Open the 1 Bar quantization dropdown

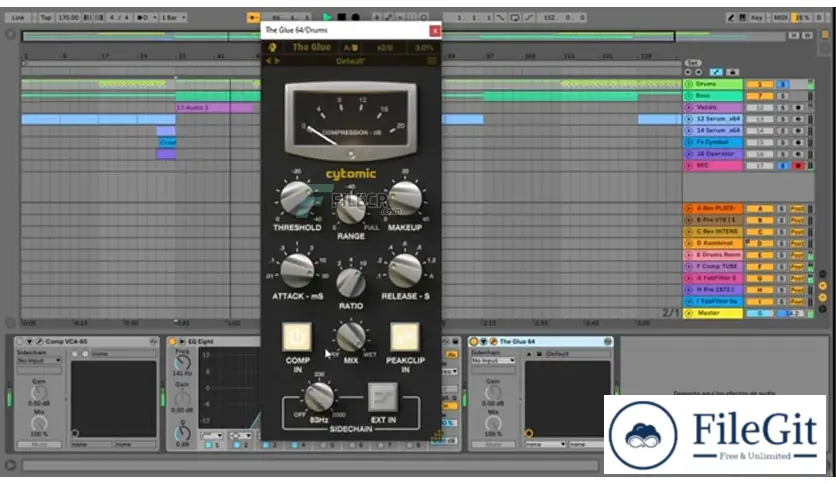173,18
